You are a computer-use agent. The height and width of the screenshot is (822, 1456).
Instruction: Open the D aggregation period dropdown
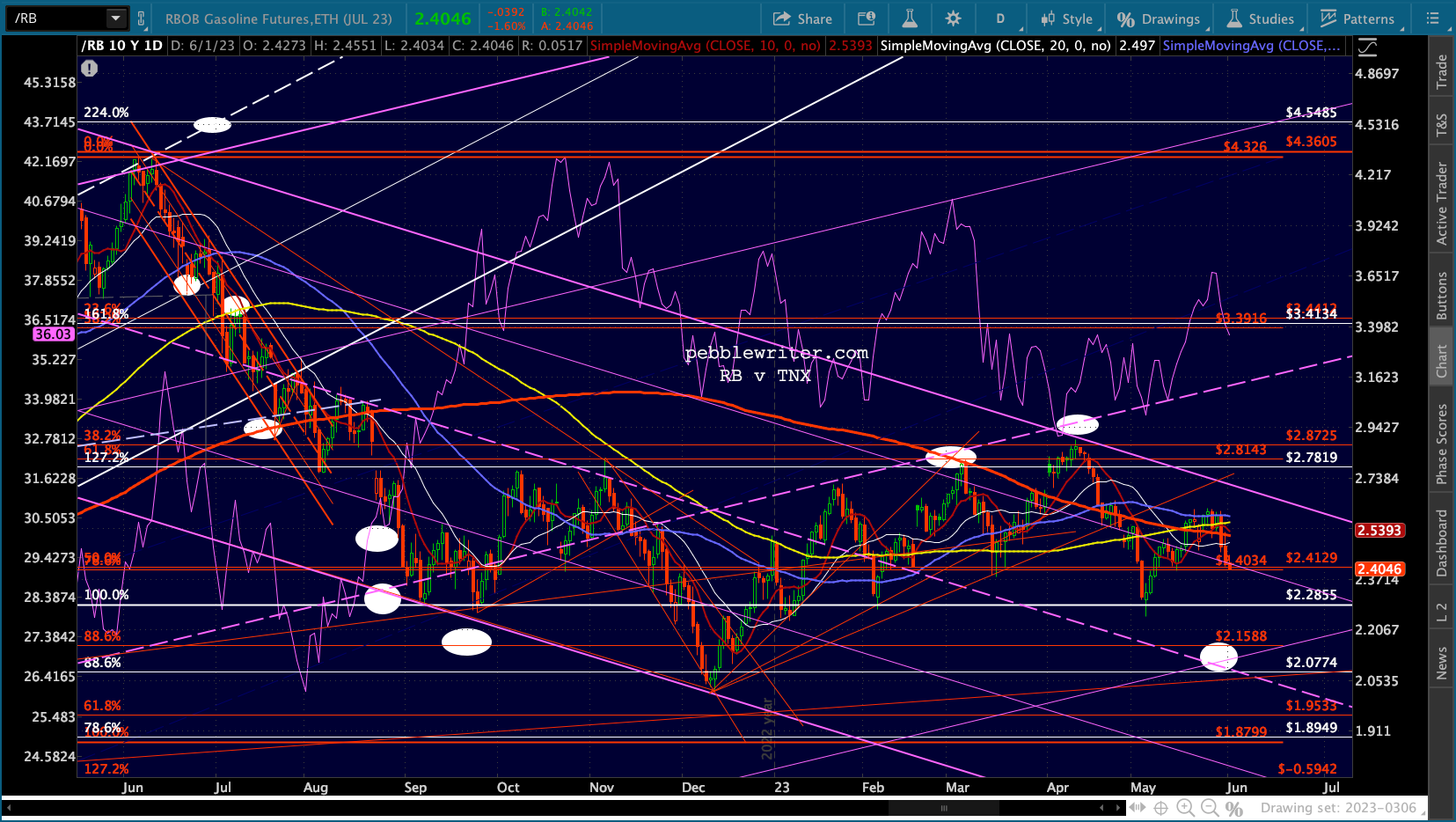point(1000,18)
